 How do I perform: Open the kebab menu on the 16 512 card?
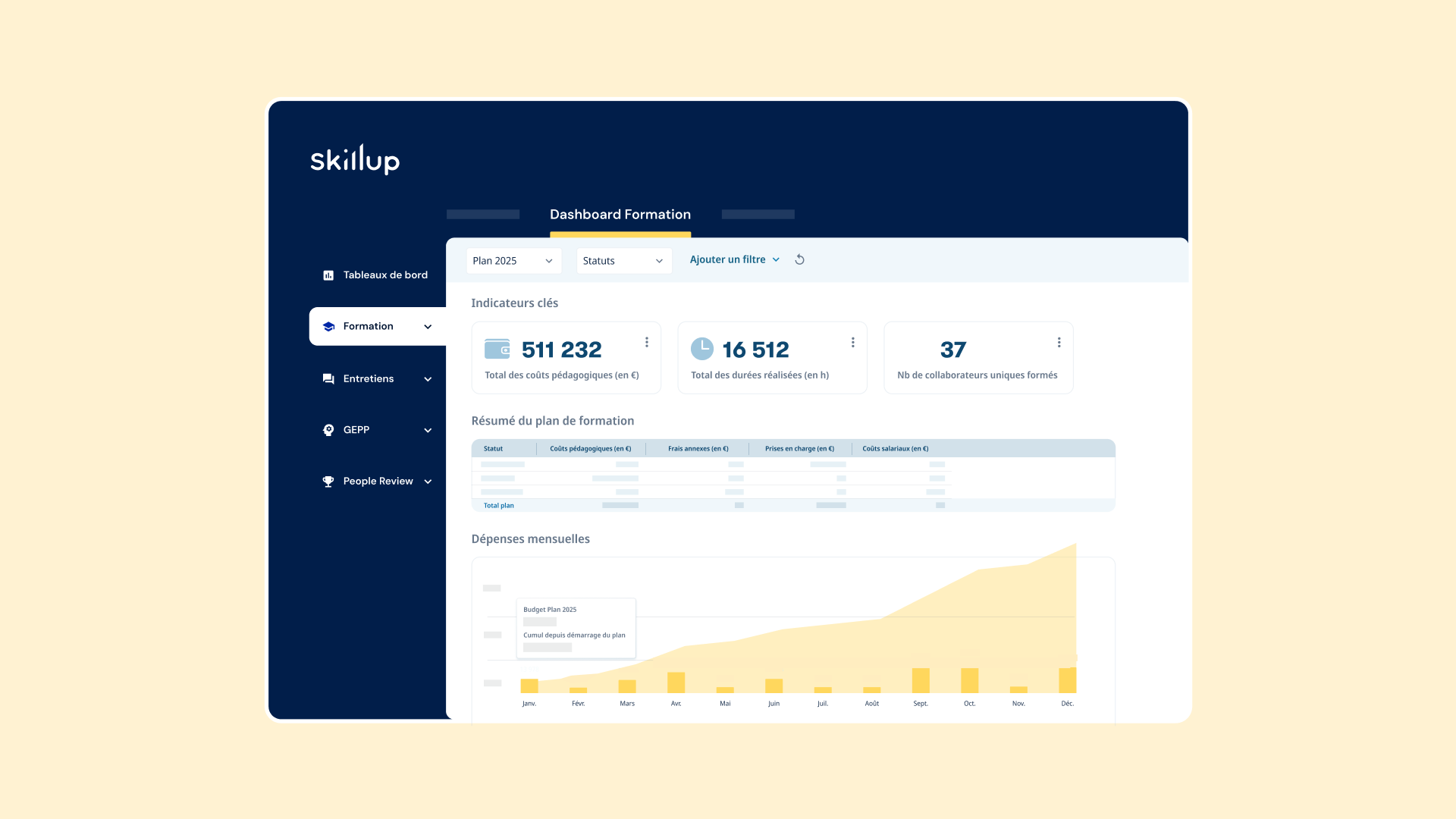853,342
